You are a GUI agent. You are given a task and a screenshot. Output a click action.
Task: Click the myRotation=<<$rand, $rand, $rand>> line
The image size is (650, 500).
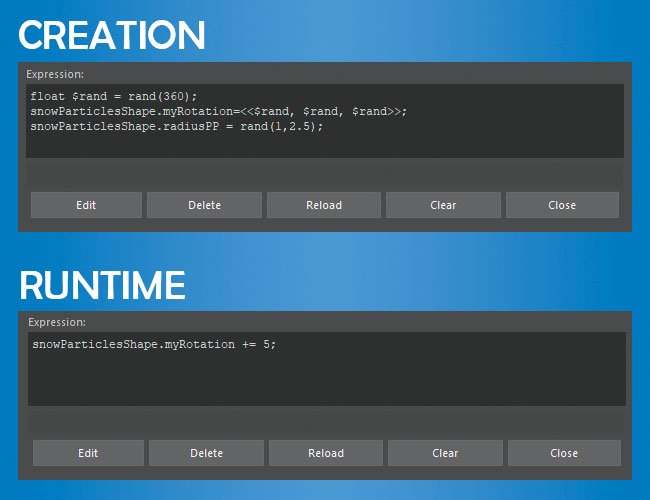tap(218, 112)
